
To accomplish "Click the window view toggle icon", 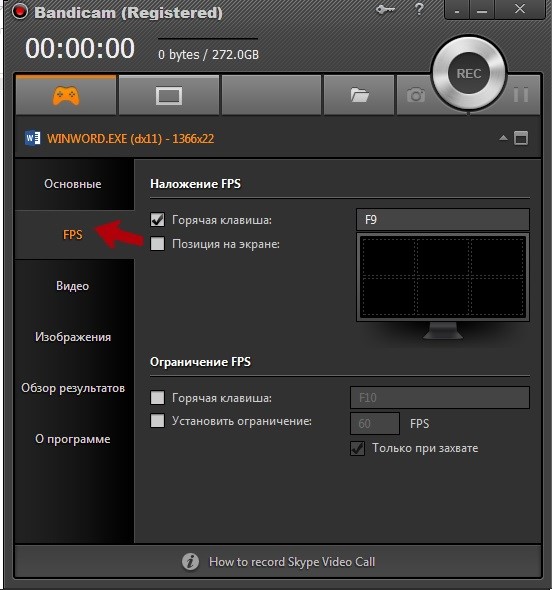I will point(521,138).
